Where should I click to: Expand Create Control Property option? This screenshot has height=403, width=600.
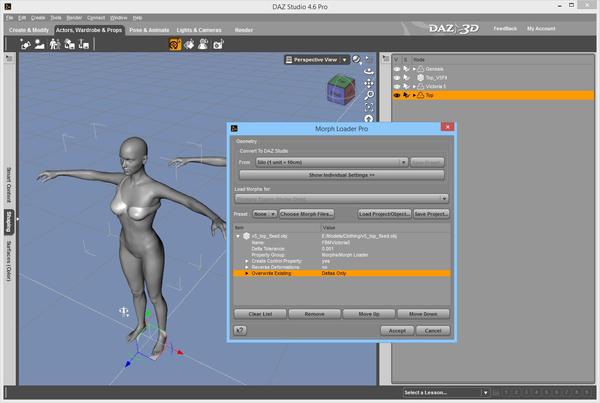(x=246, y=261)
